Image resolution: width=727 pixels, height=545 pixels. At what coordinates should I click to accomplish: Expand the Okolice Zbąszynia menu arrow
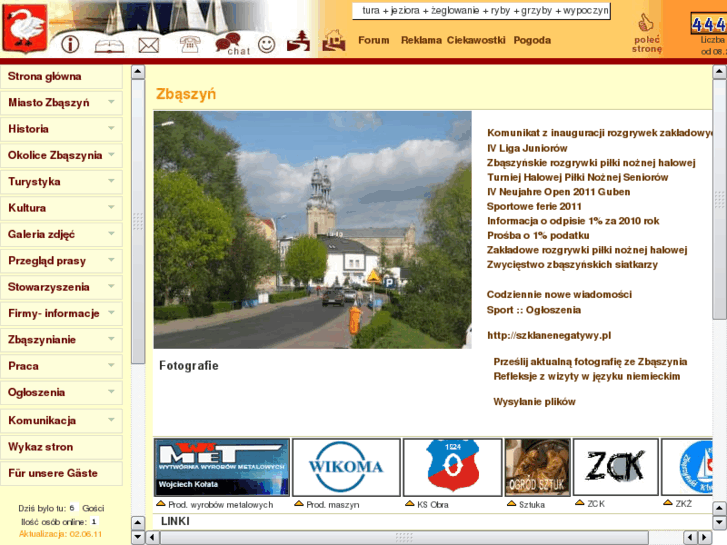tap(111, 154)
